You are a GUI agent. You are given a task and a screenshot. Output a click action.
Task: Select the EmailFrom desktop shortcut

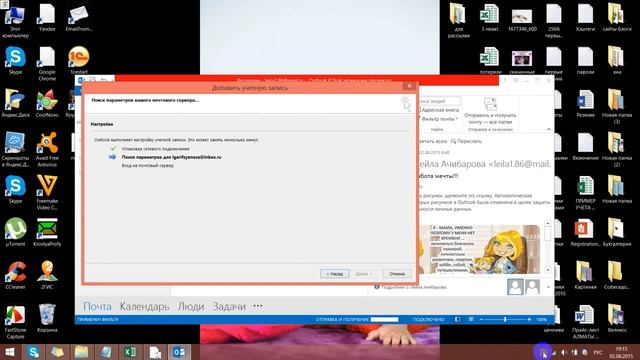tap(78, 18)
